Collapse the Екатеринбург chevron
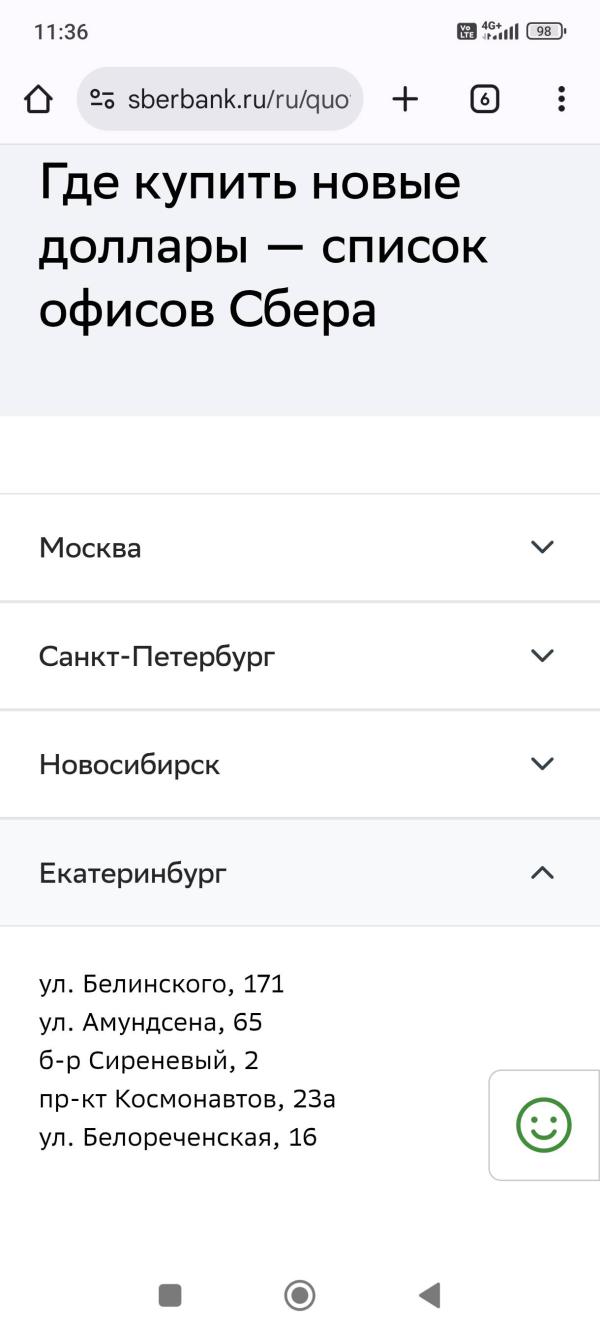Image resolution: width=600 pixels, height=1333 pixels. 542,873
